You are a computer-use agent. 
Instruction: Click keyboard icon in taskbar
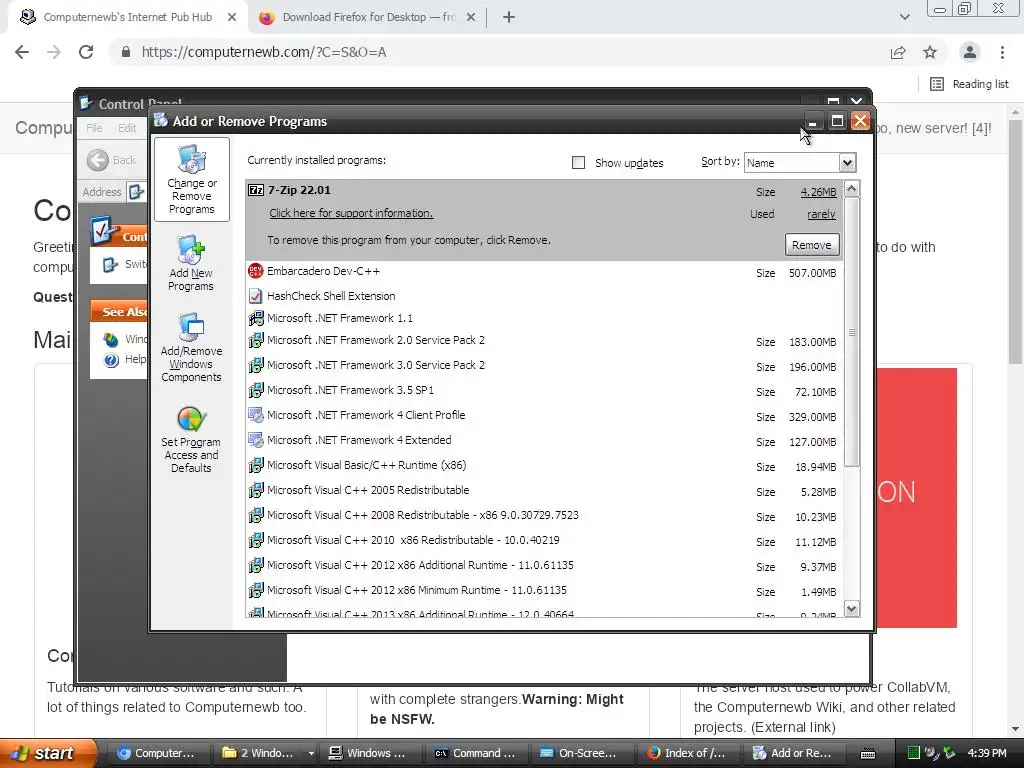click(x=868, y=754)
